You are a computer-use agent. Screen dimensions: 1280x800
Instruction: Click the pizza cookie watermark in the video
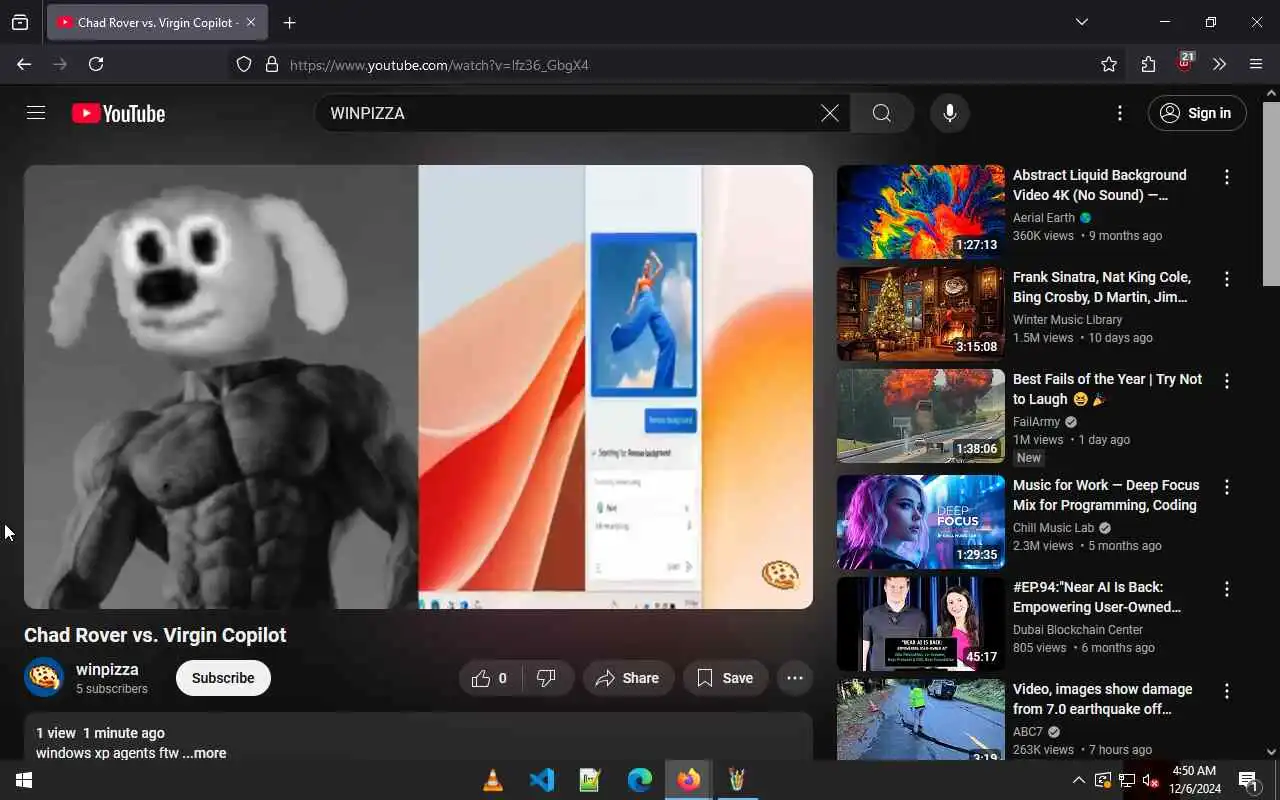[780, 575]
